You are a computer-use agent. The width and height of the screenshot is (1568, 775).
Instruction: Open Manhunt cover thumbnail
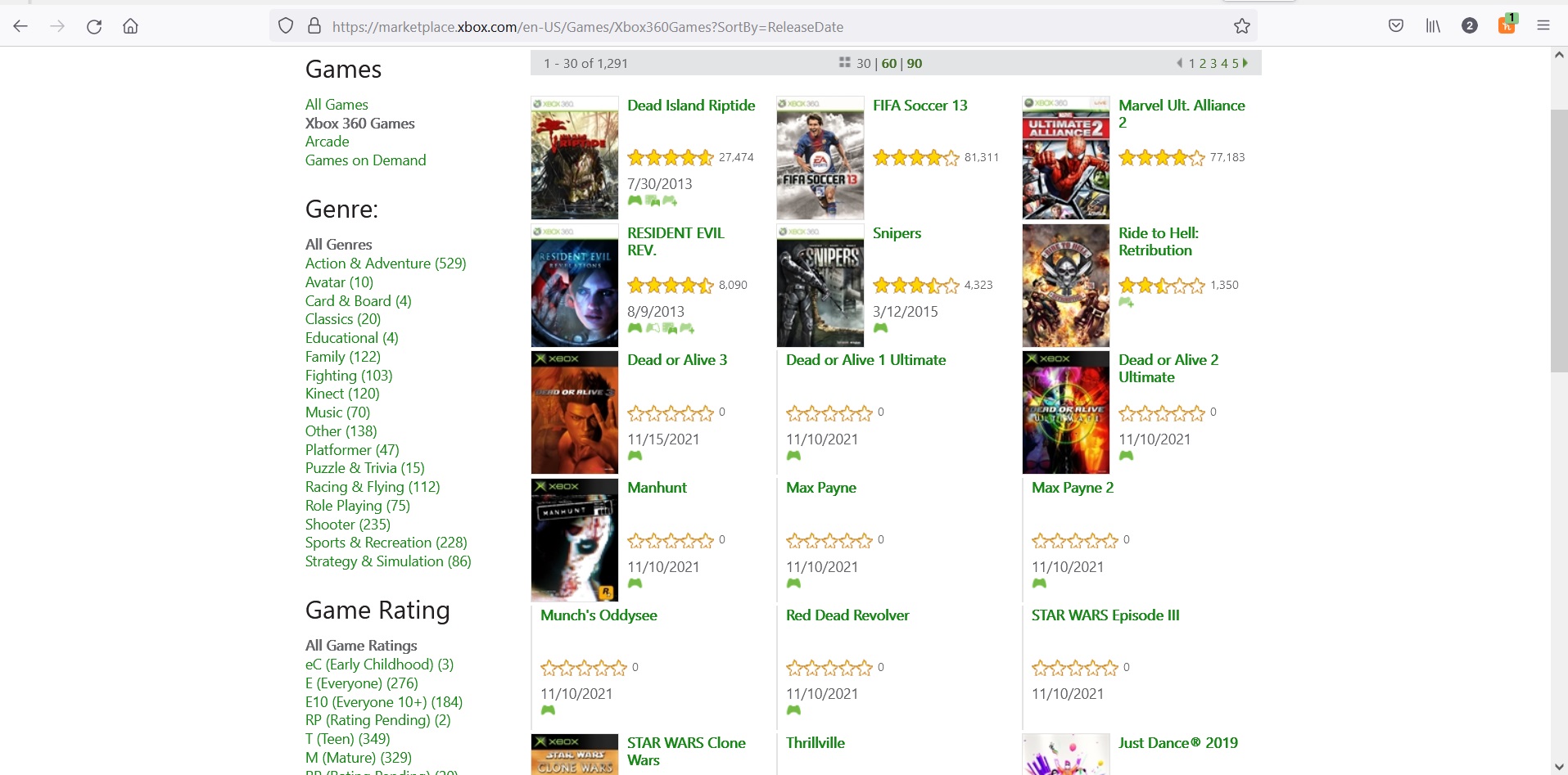pyautogui.click(x=575, y=540)
